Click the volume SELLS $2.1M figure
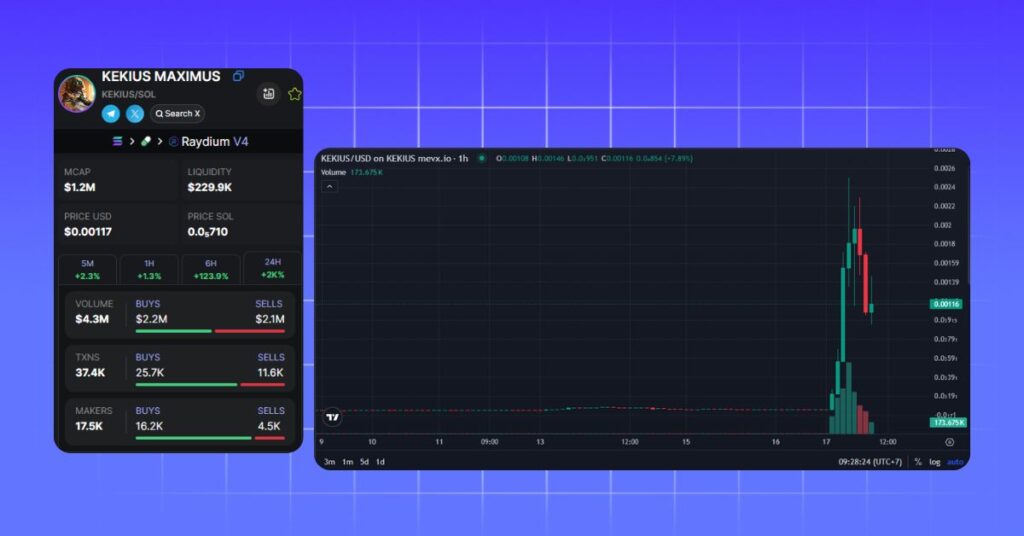1024x536 pixels. point(270,319)
